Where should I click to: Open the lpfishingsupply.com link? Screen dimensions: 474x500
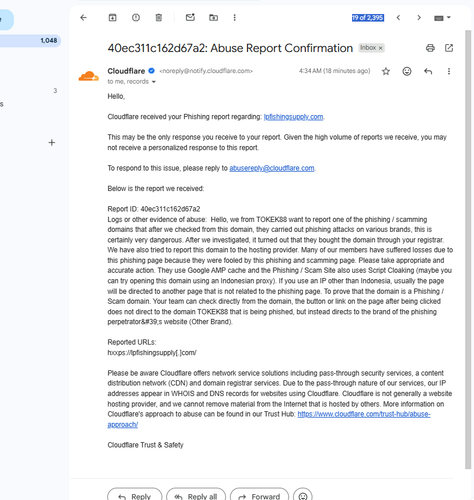[293, 117]
